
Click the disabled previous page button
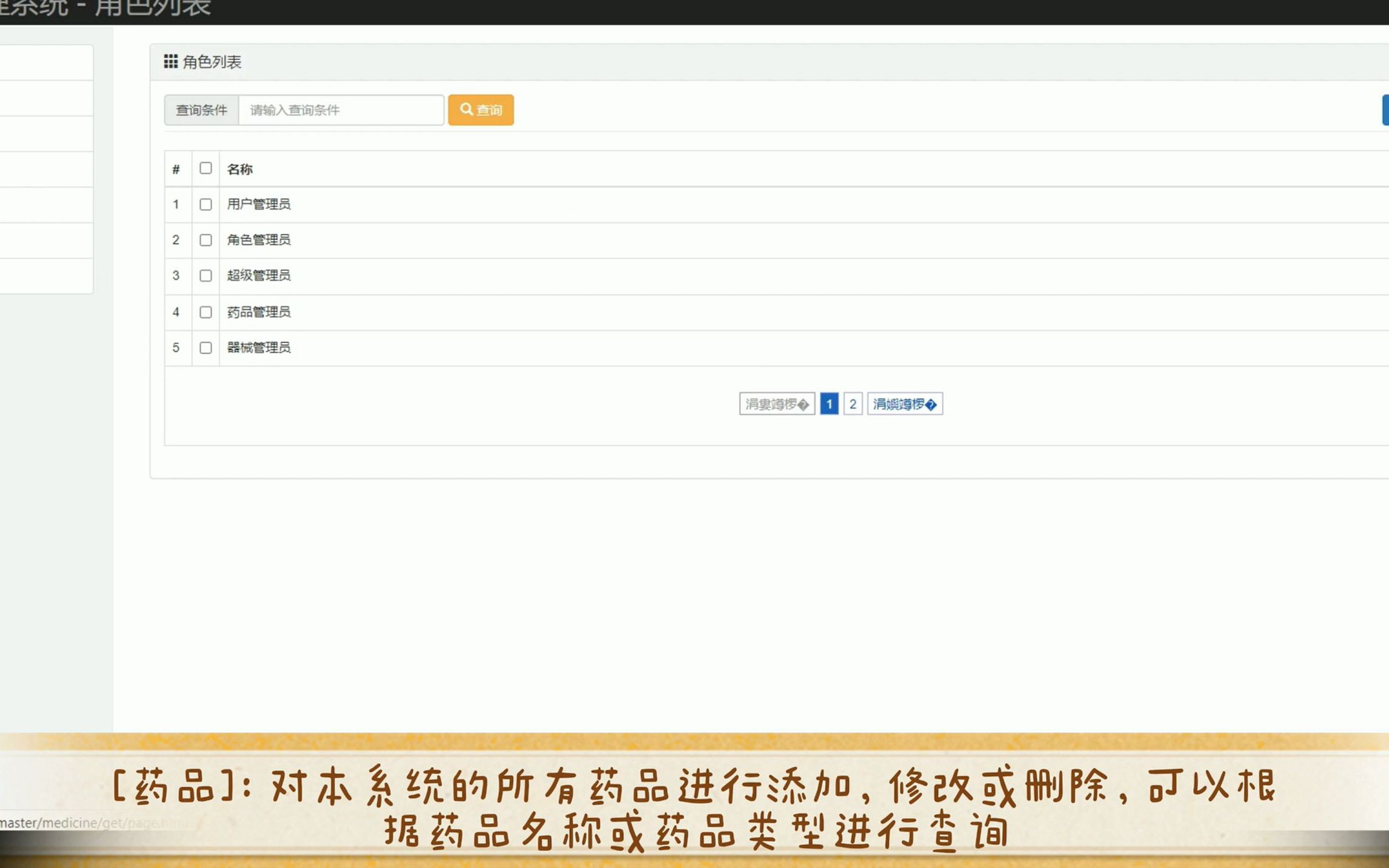point(777,404)
